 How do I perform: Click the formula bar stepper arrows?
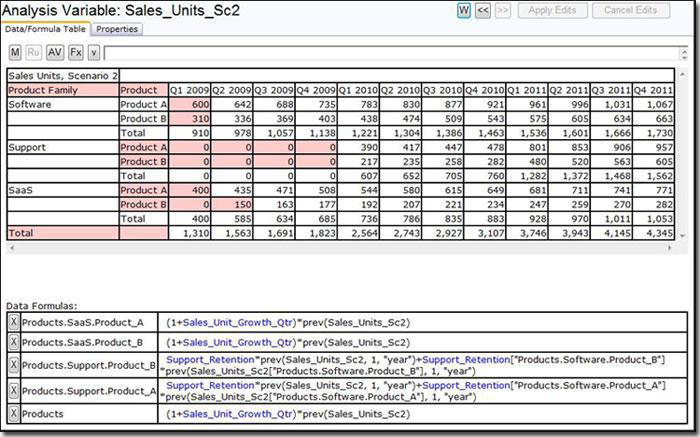click(684, 54)
